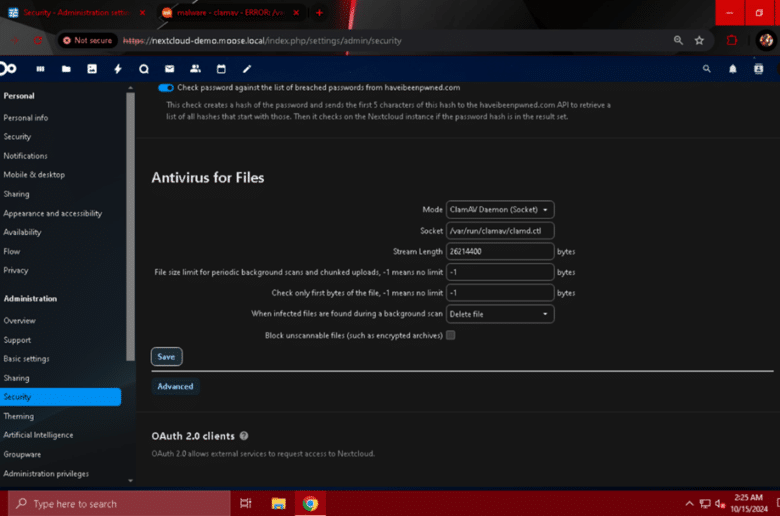Click the Socket path input field

tap(500, 230)
